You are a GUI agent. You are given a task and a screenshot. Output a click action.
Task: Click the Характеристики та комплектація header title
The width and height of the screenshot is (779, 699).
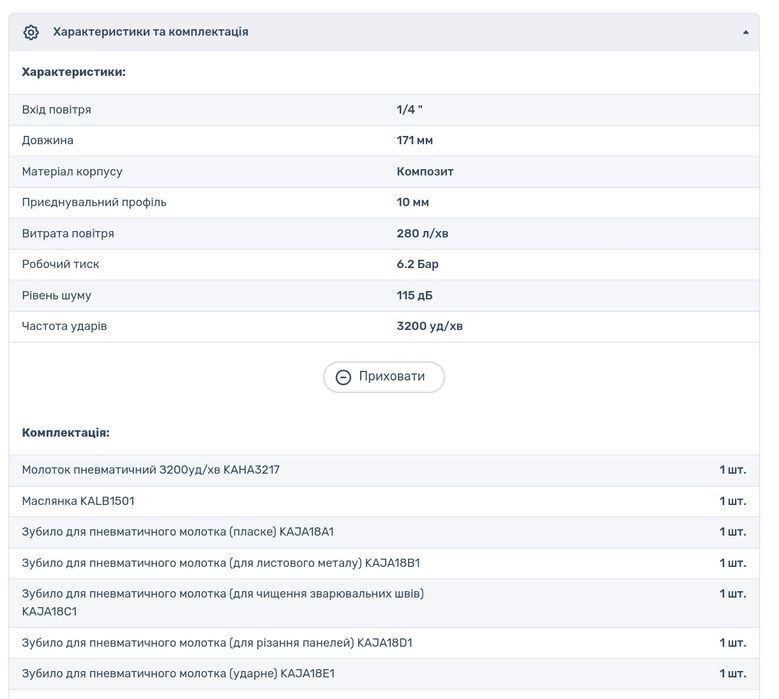[x=150, y=32]
